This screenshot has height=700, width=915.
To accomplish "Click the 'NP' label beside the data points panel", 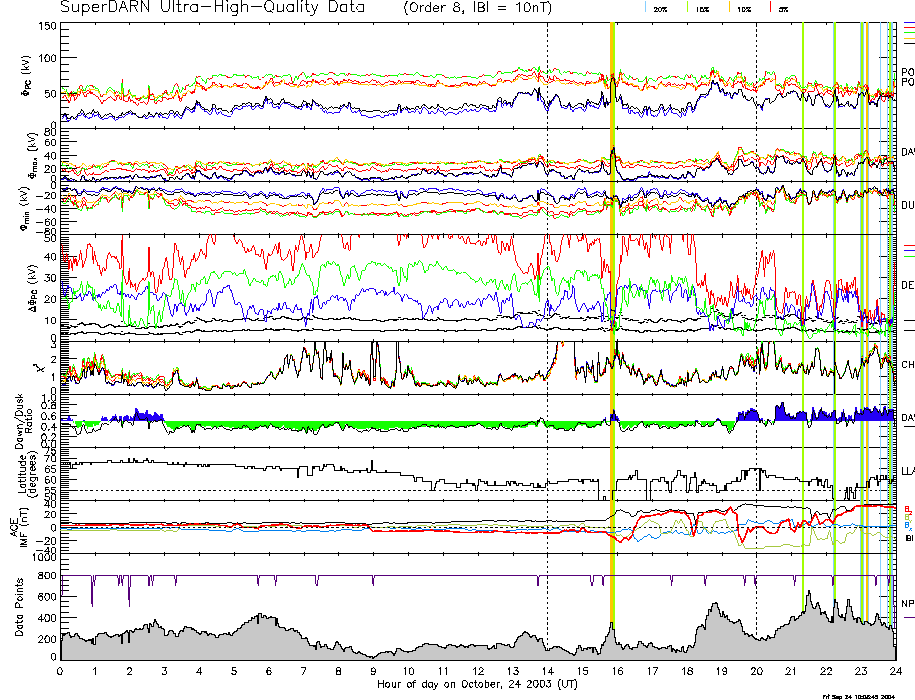I will point(907,604).
